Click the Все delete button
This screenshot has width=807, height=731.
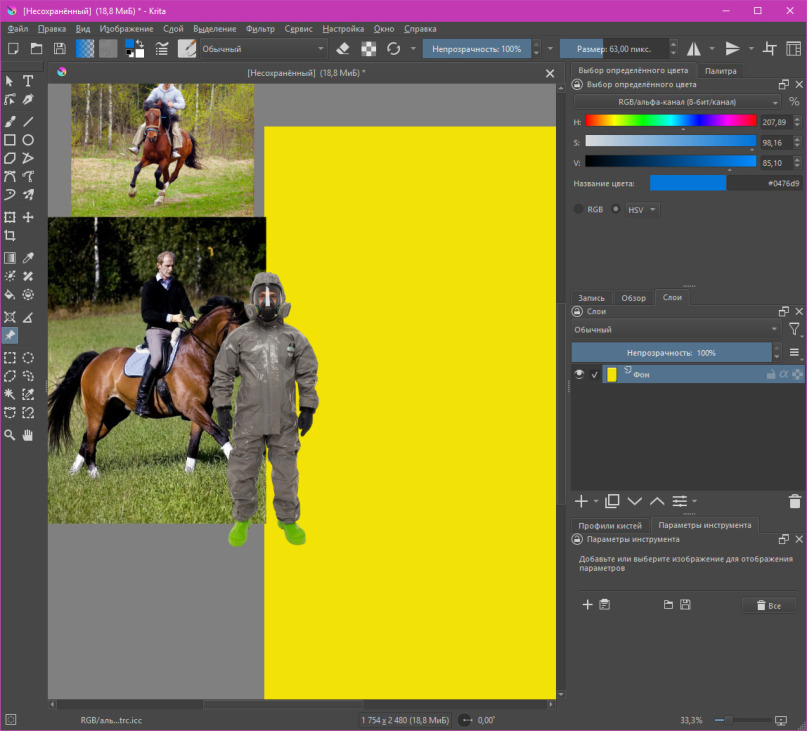[769, 605]
